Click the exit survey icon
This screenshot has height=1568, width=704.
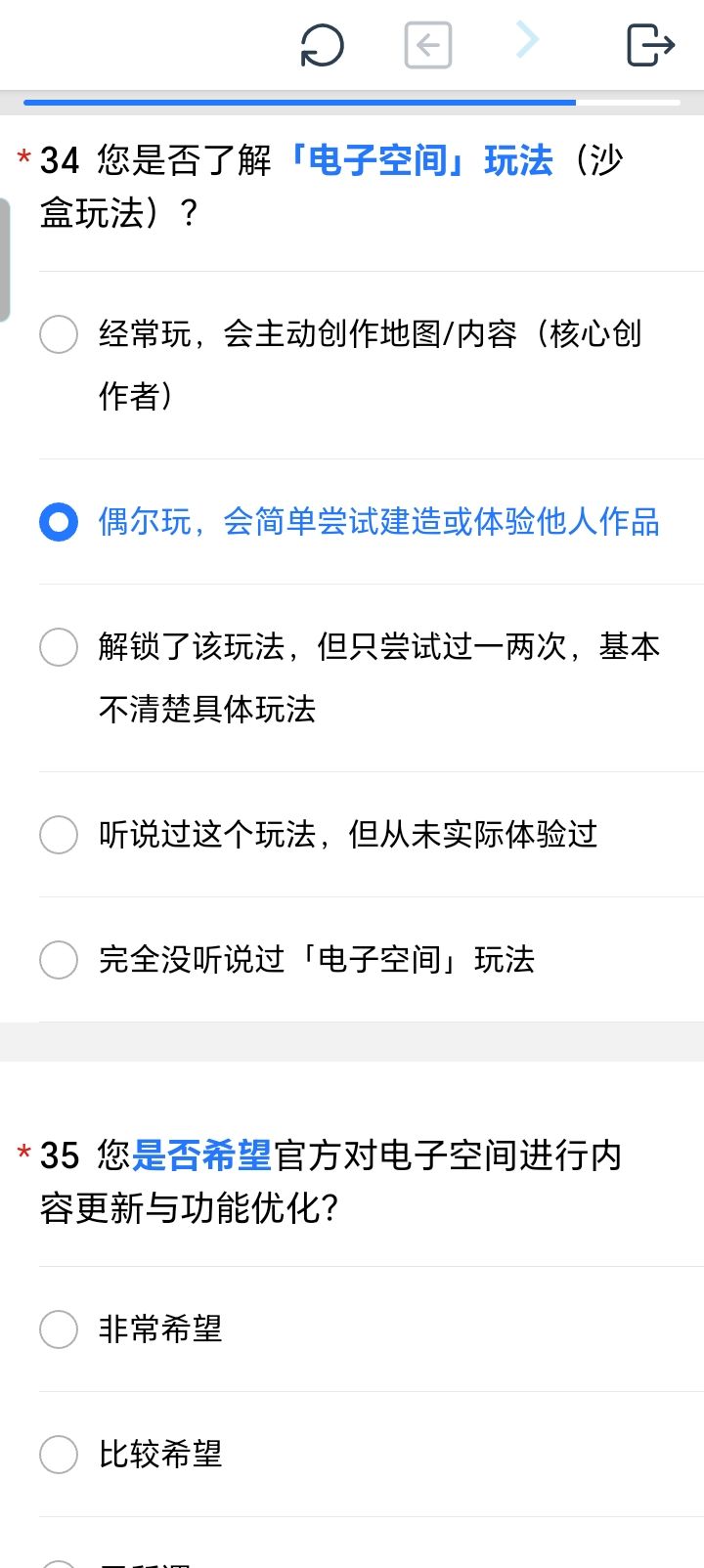click(x=650, y=45)
